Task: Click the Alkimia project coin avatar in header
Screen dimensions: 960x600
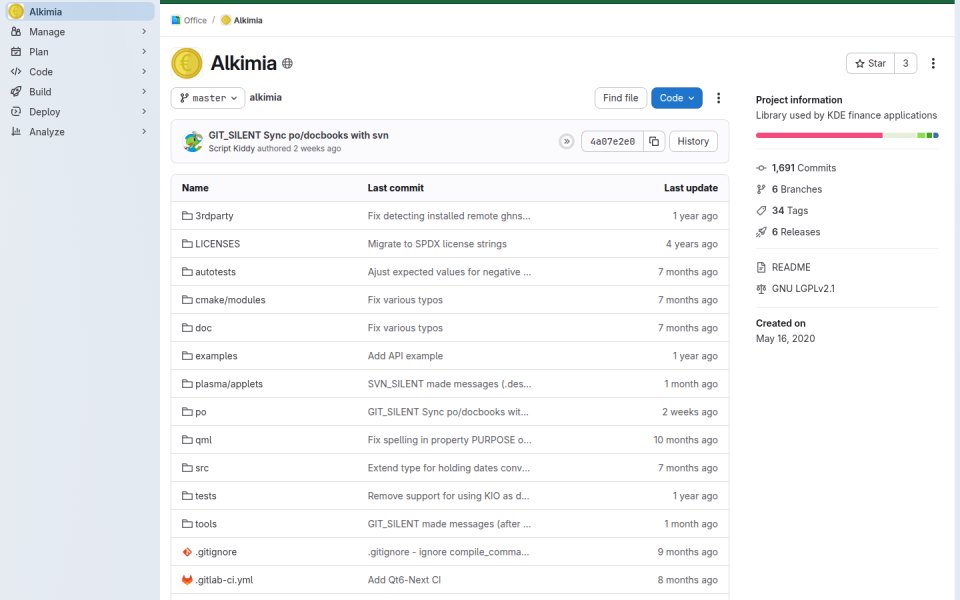Action: click(x=187, y=63)
